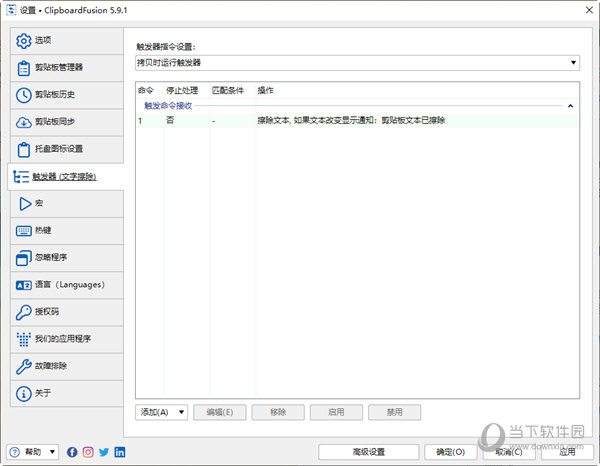The image size is (600, 466).
Task: Open the 语言 (Languages) tab
Action: pyautogui.click(x=67, y=285)
